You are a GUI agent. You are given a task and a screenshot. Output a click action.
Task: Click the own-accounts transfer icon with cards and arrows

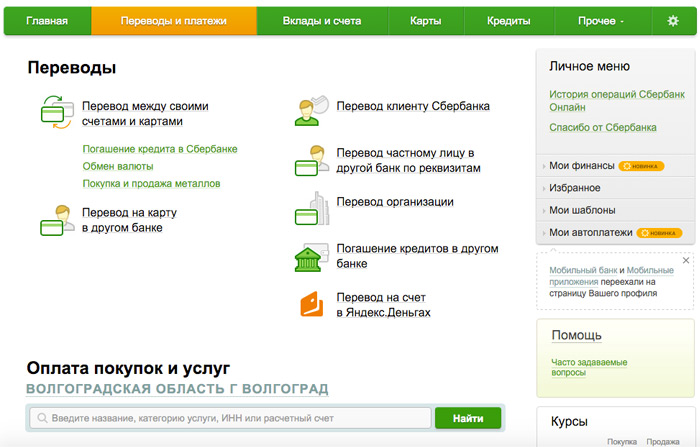57,112
